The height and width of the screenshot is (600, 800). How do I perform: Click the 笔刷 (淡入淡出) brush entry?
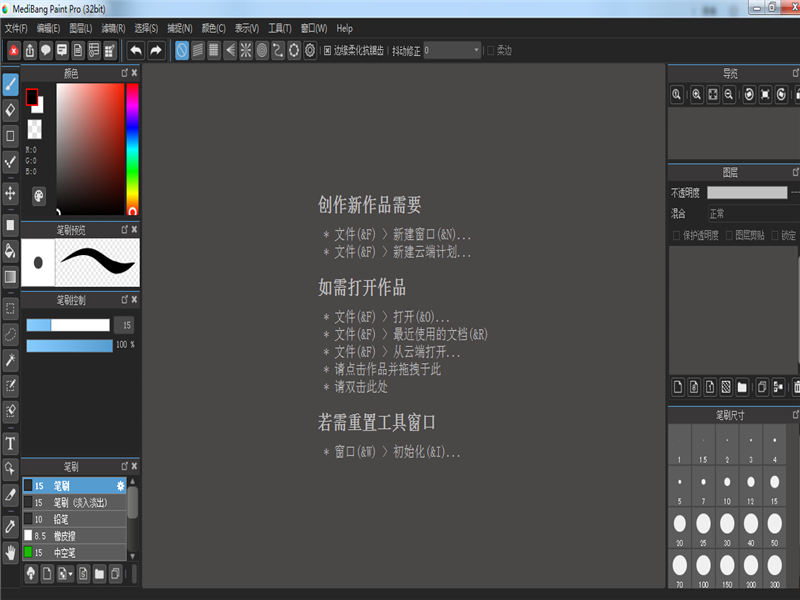74,503
